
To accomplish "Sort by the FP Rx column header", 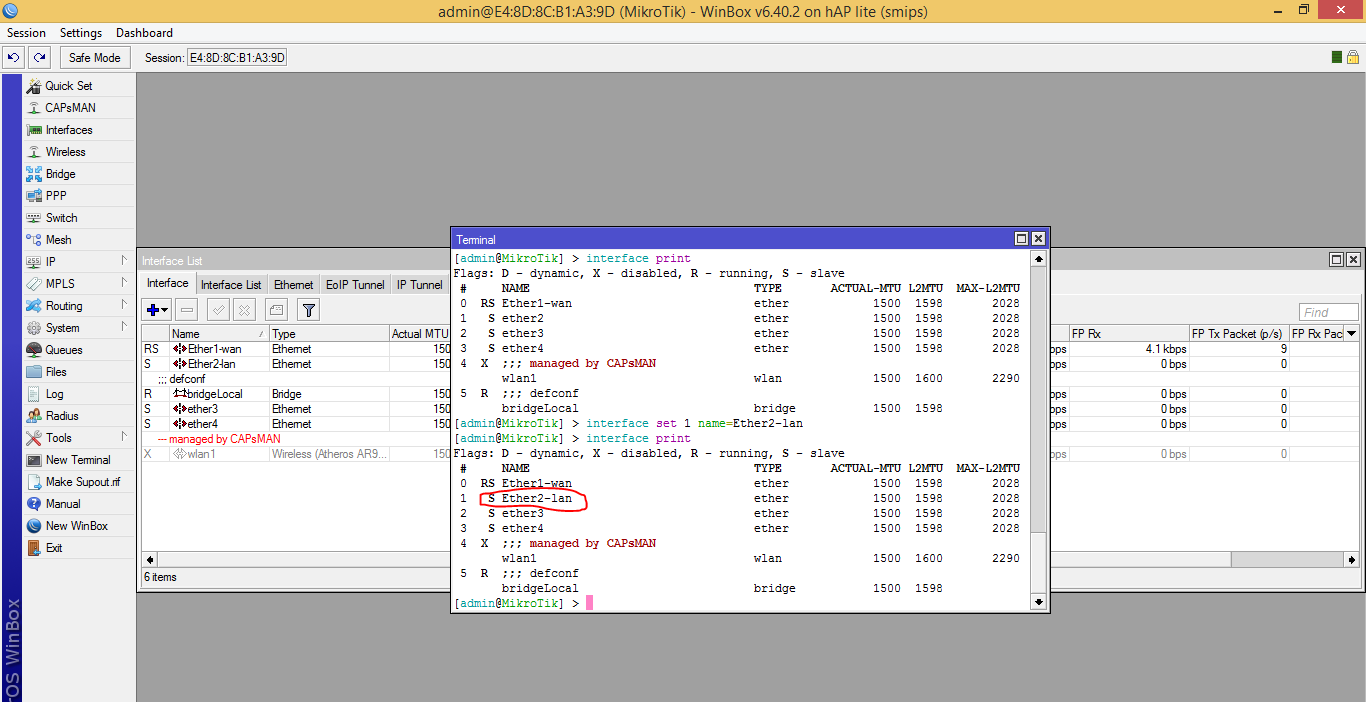I will [1129, 334].
